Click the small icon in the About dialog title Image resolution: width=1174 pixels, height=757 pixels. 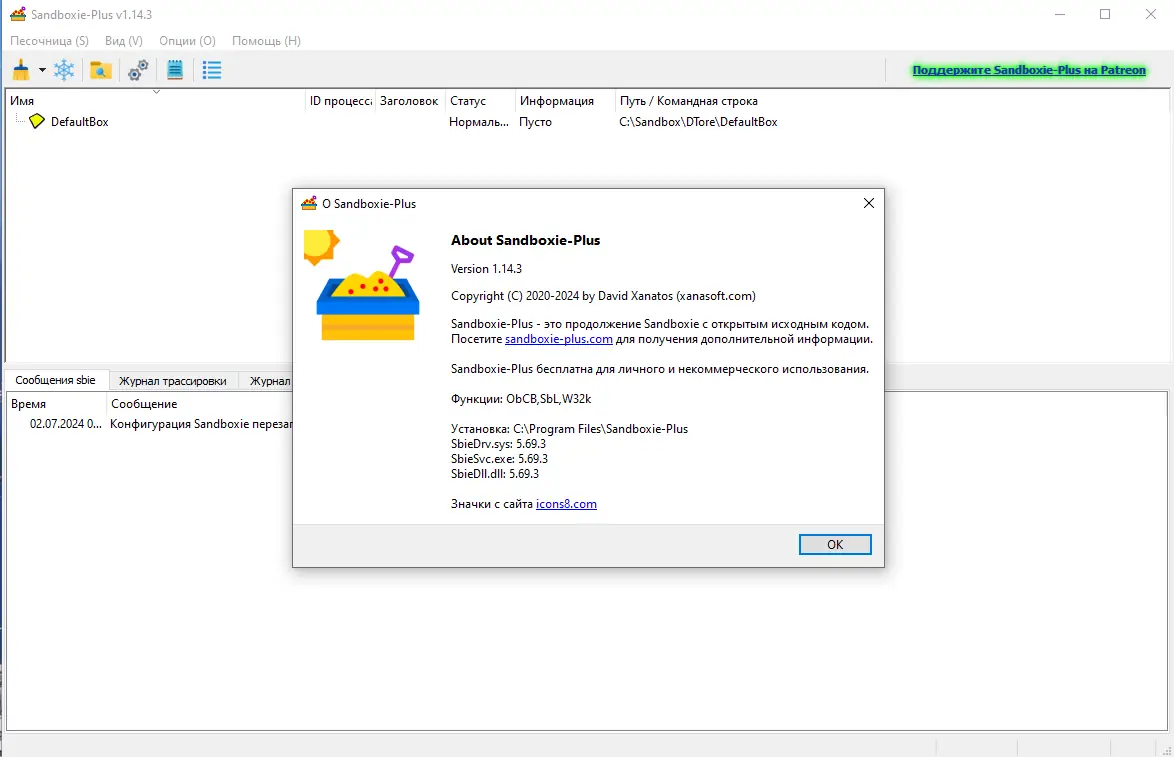pos(308,204)
